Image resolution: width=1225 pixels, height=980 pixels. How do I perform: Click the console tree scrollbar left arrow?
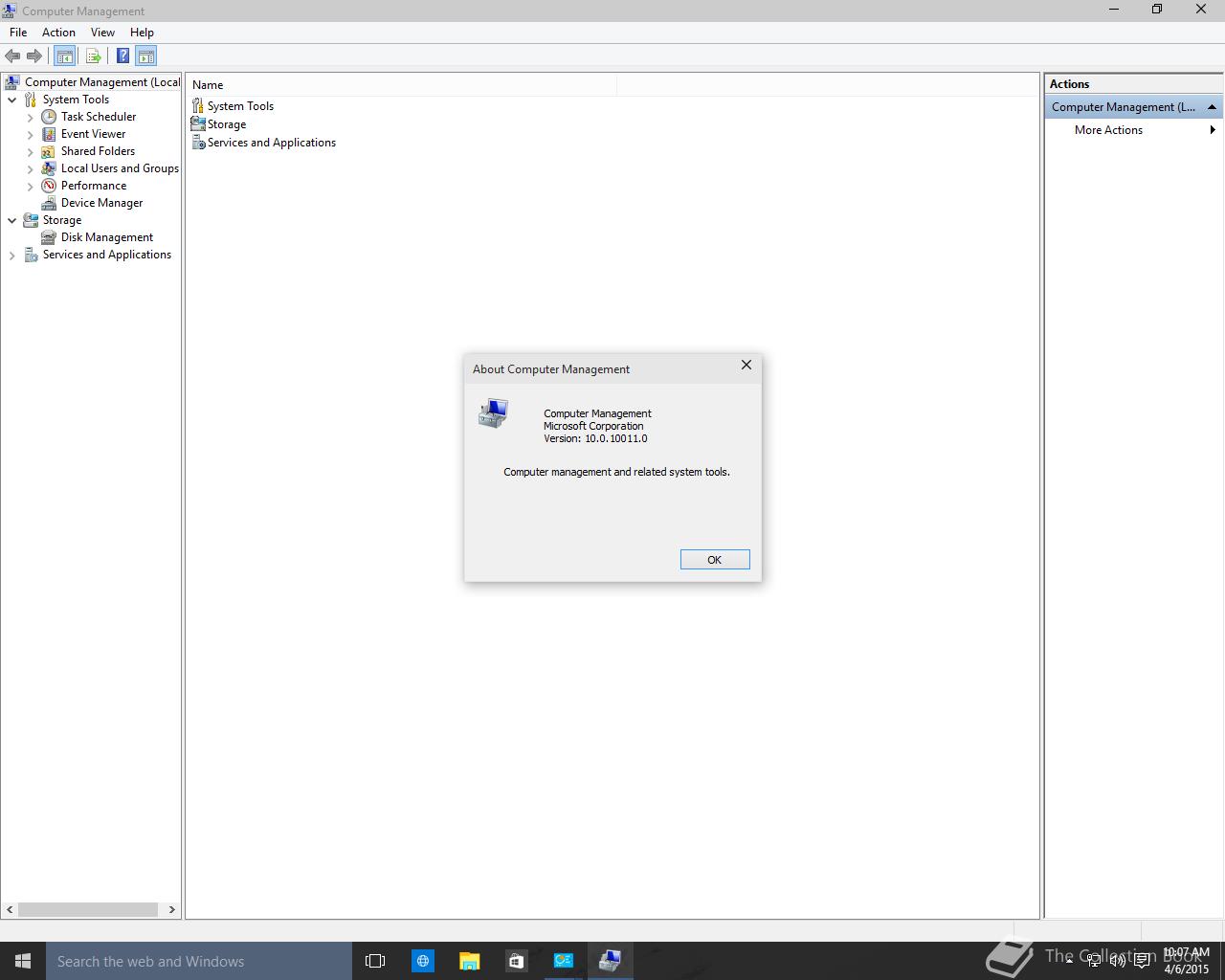coord(11,910)
